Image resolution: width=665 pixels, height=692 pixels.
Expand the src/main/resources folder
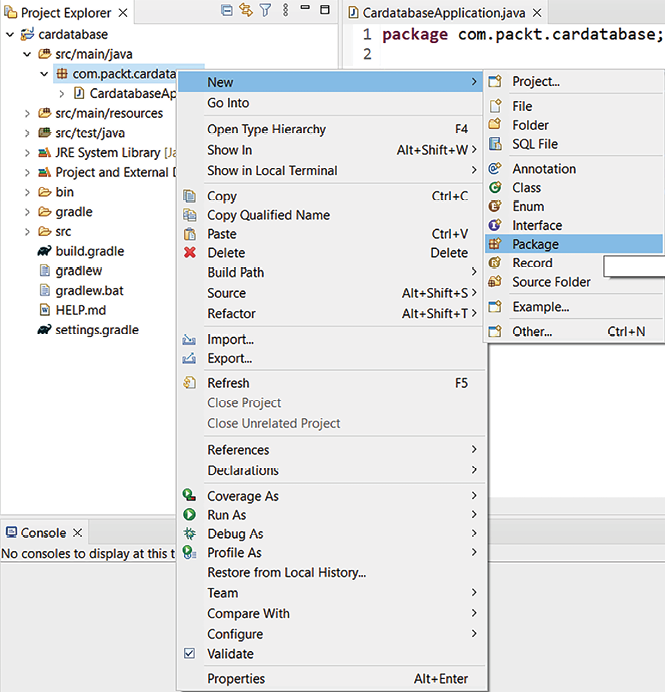tap(27, 113)
